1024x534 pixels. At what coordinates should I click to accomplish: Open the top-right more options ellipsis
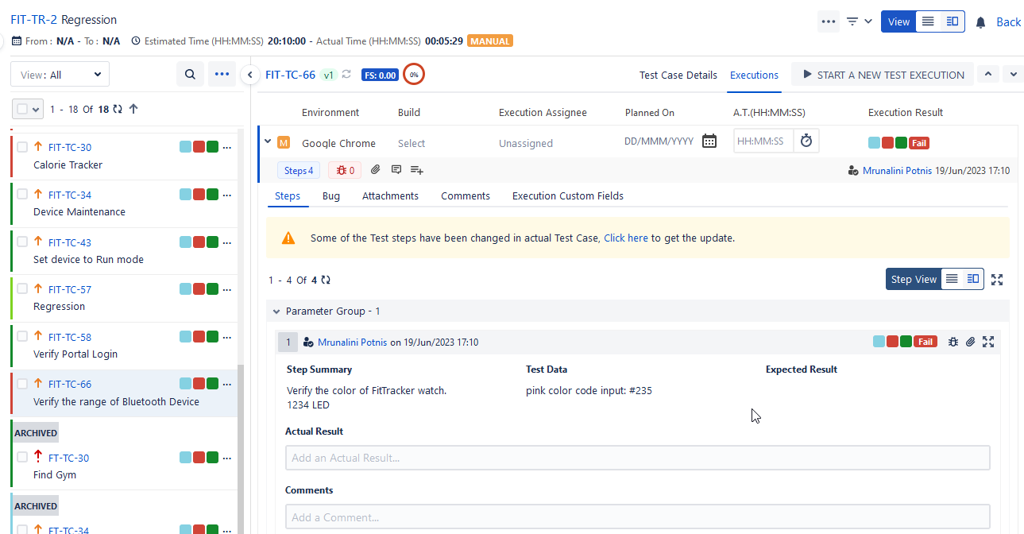tap(828, 22)
